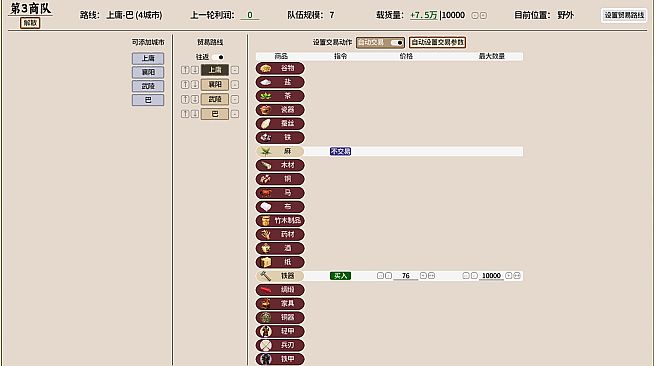Decrease 铁器 max quantity by large step
654x366 pixels.
(x=466, y=276)
